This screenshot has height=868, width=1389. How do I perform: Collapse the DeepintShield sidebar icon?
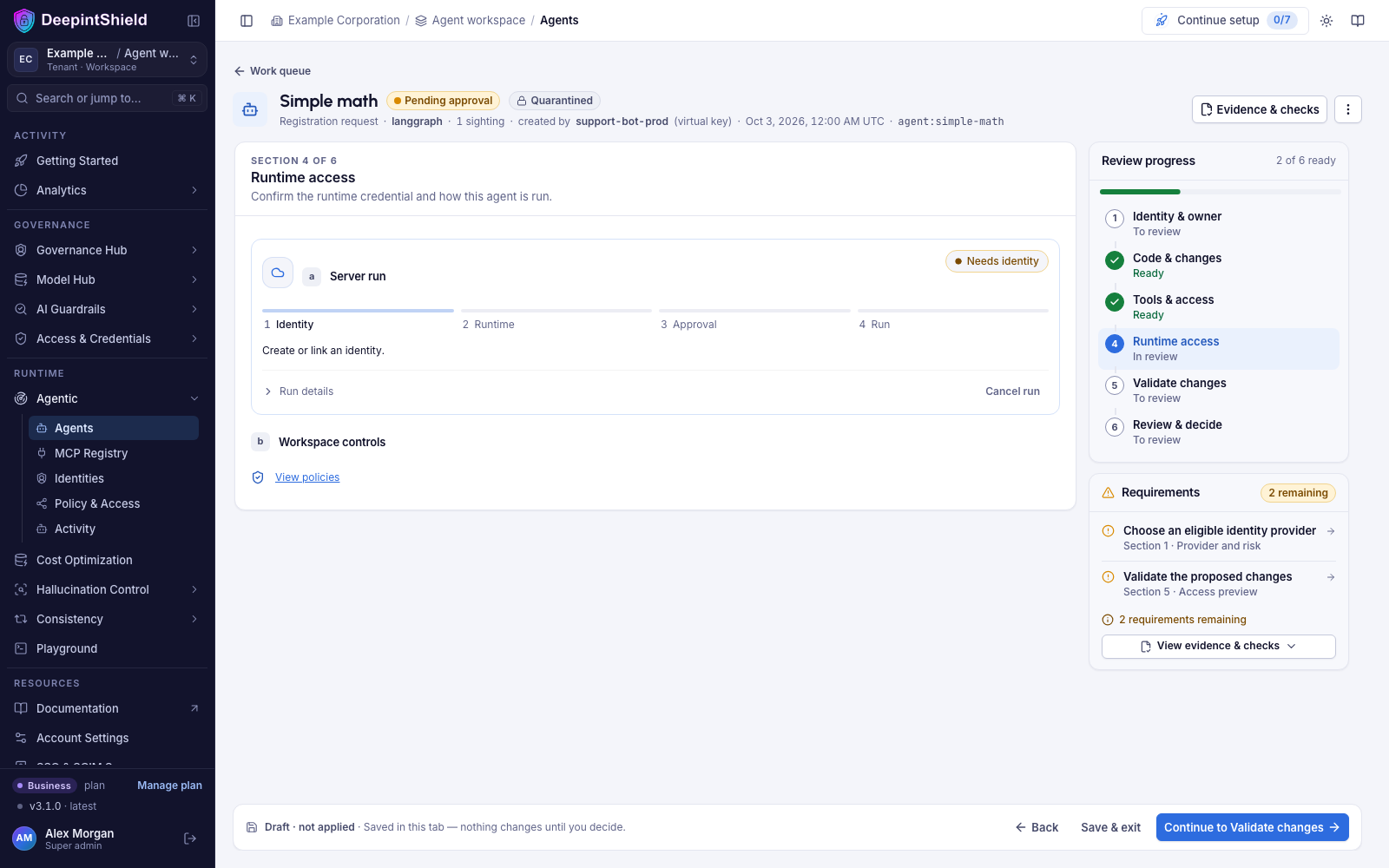[194, 21]
